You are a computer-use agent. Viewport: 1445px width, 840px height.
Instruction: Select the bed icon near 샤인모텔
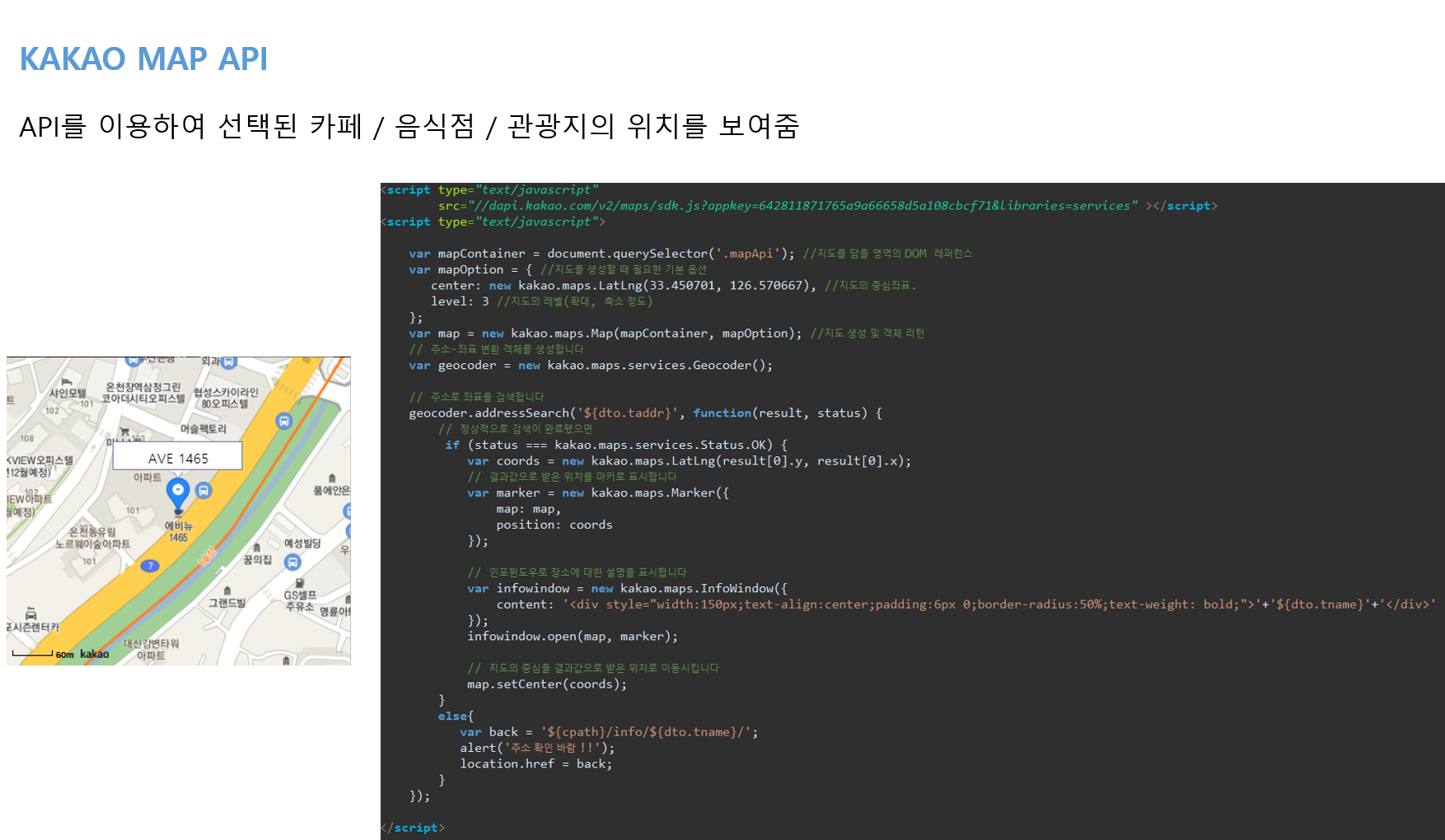coord(67,382)
